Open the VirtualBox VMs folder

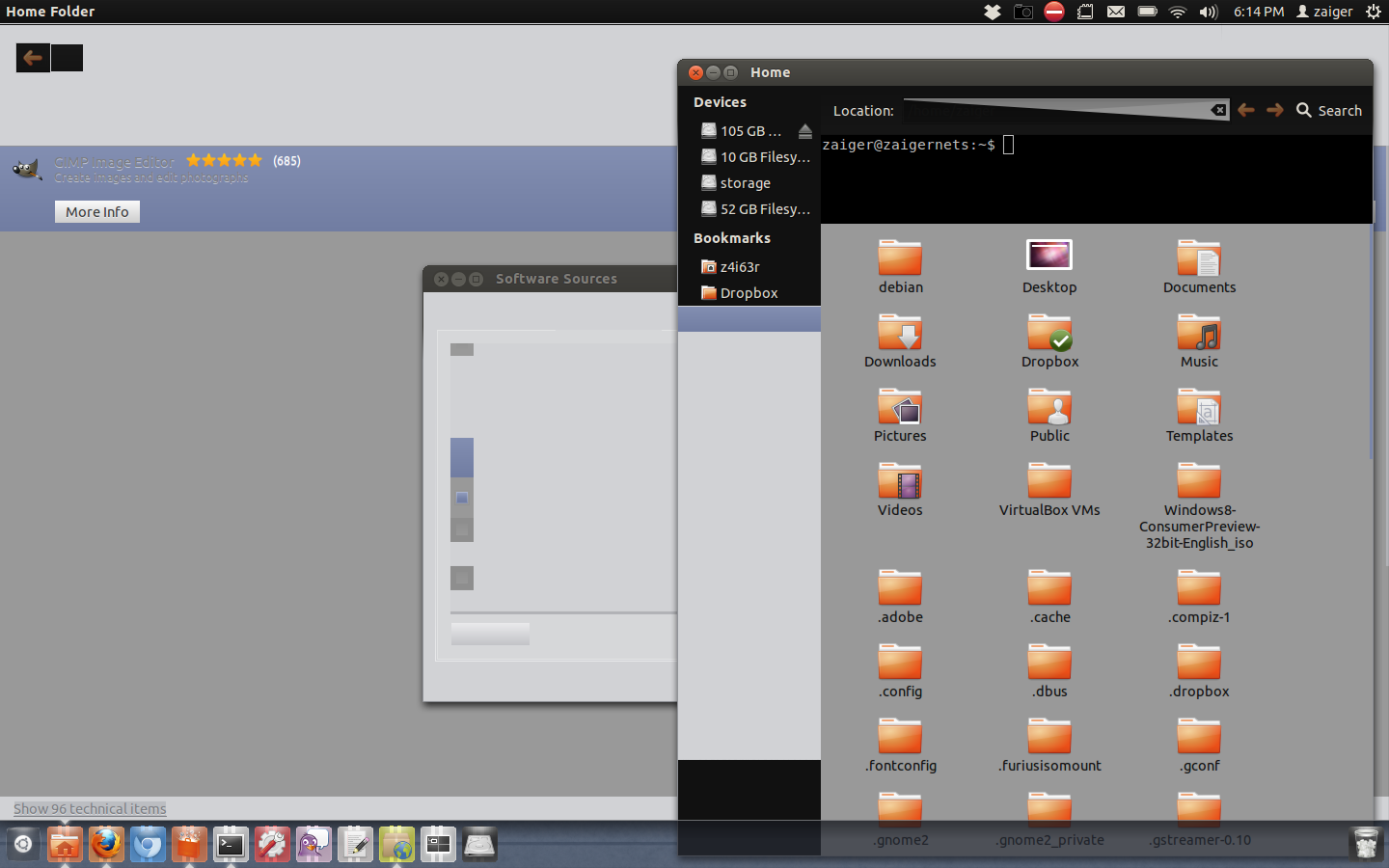coord(1049,490)
